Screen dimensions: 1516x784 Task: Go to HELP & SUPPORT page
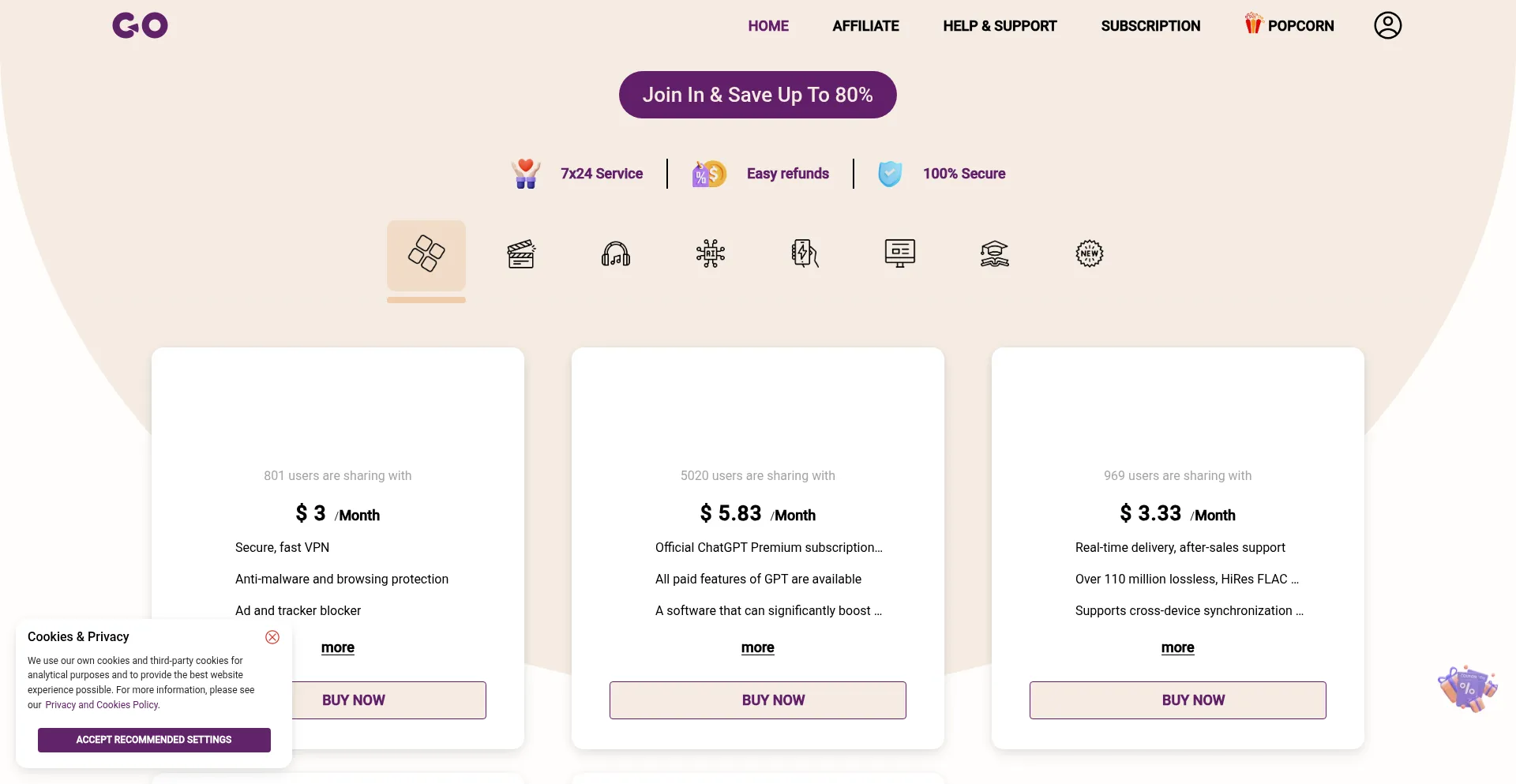(x=1000, y=26)
